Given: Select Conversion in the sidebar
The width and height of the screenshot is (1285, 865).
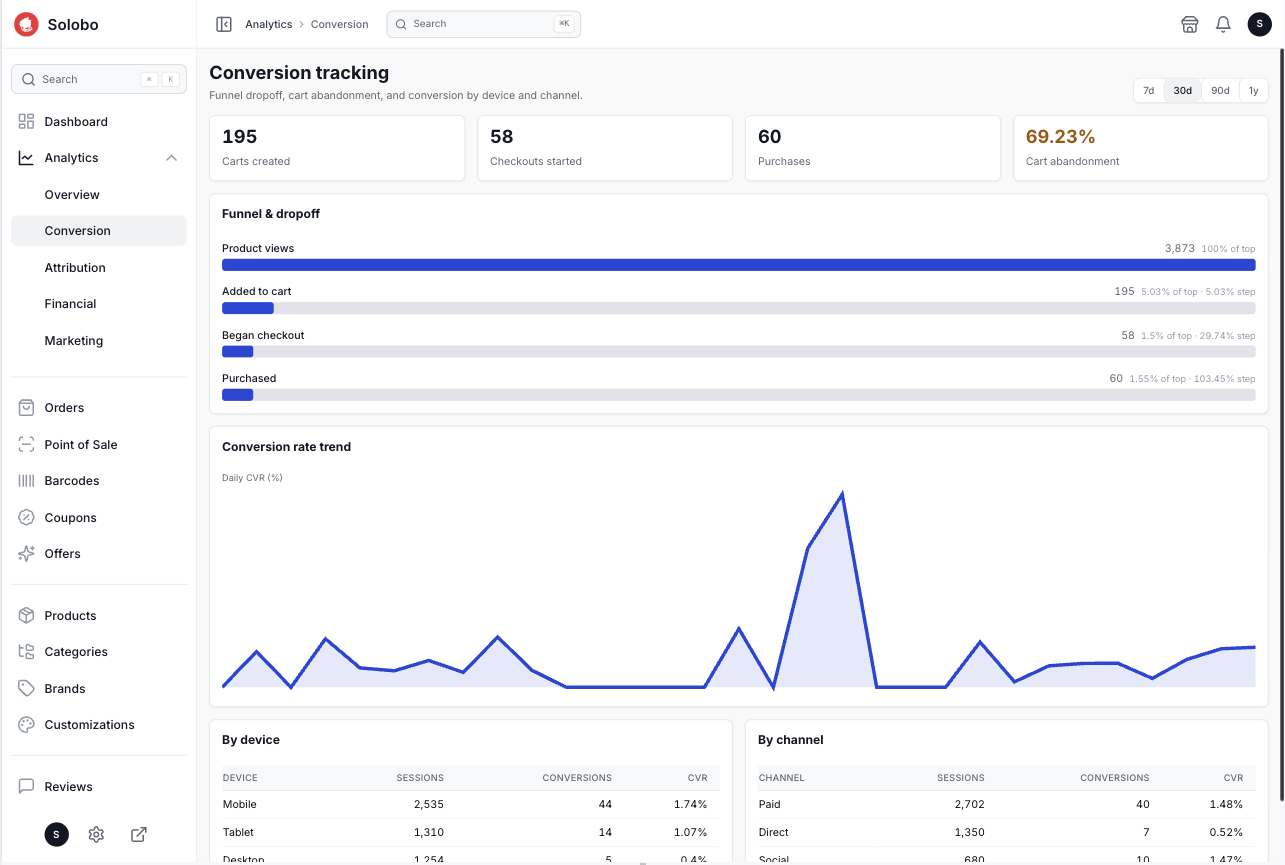Looking at the screenshot, I should [x=99, y=231].
